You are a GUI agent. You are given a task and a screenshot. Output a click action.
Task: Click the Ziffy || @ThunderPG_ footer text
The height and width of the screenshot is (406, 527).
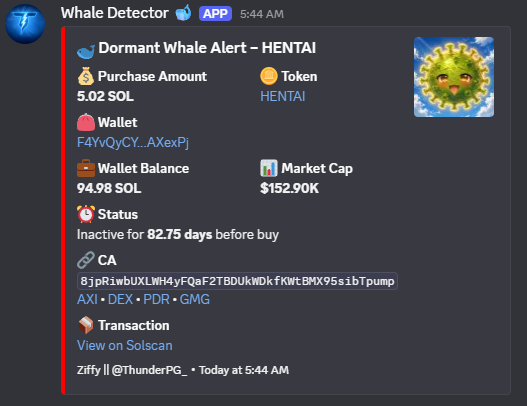[x=132, y=370]
